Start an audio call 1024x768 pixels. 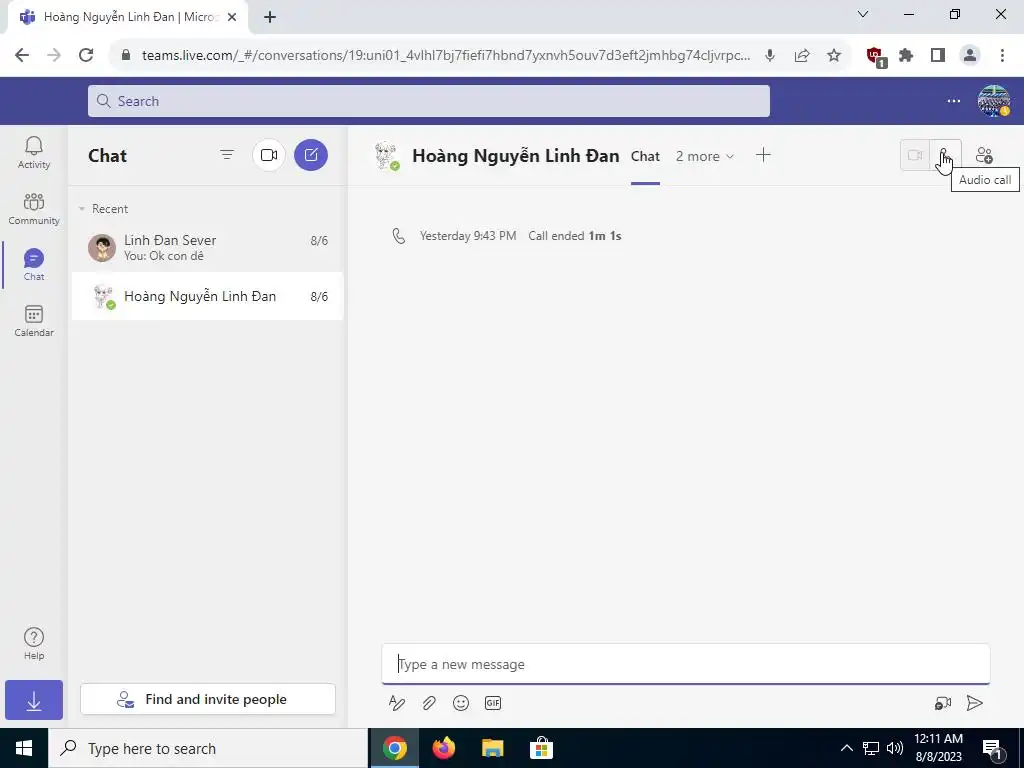tap(945, 155)
